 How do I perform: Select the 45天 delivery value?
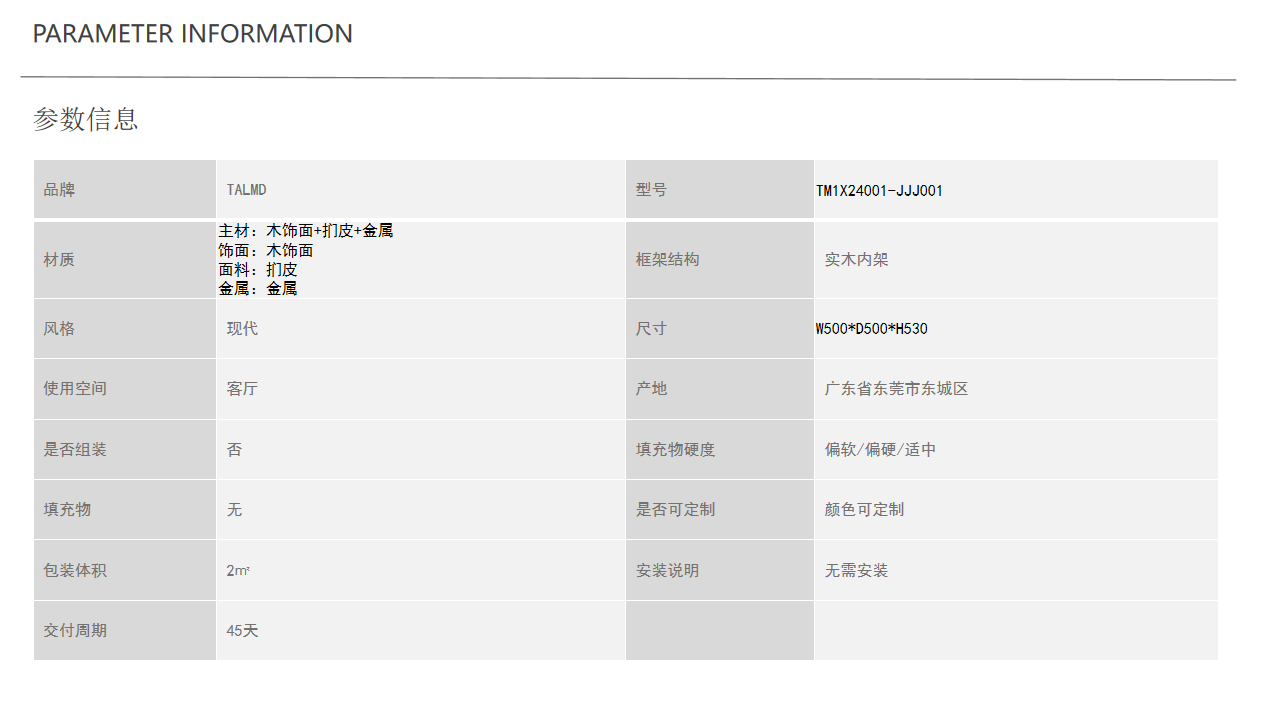coord(242,631)
